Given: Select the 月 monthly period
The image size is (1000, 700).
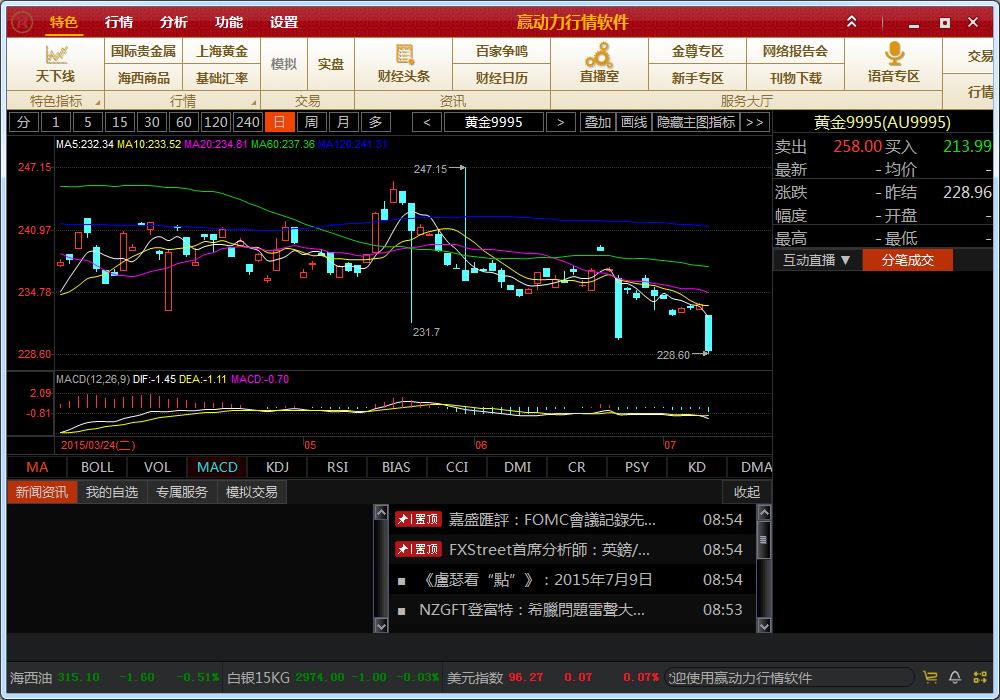Looking at the screenshot, I should tap(343, 122).
